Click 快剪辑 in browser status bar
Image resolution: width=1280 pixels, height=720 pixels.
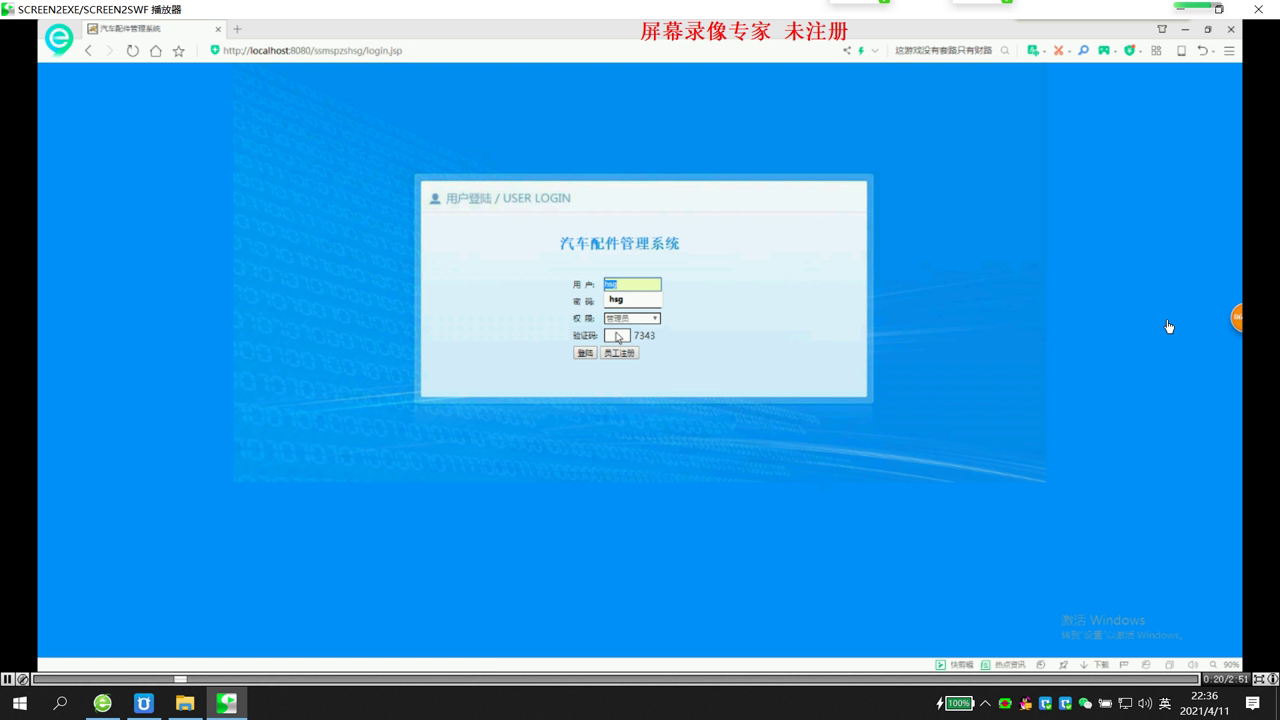click(954, 664)
